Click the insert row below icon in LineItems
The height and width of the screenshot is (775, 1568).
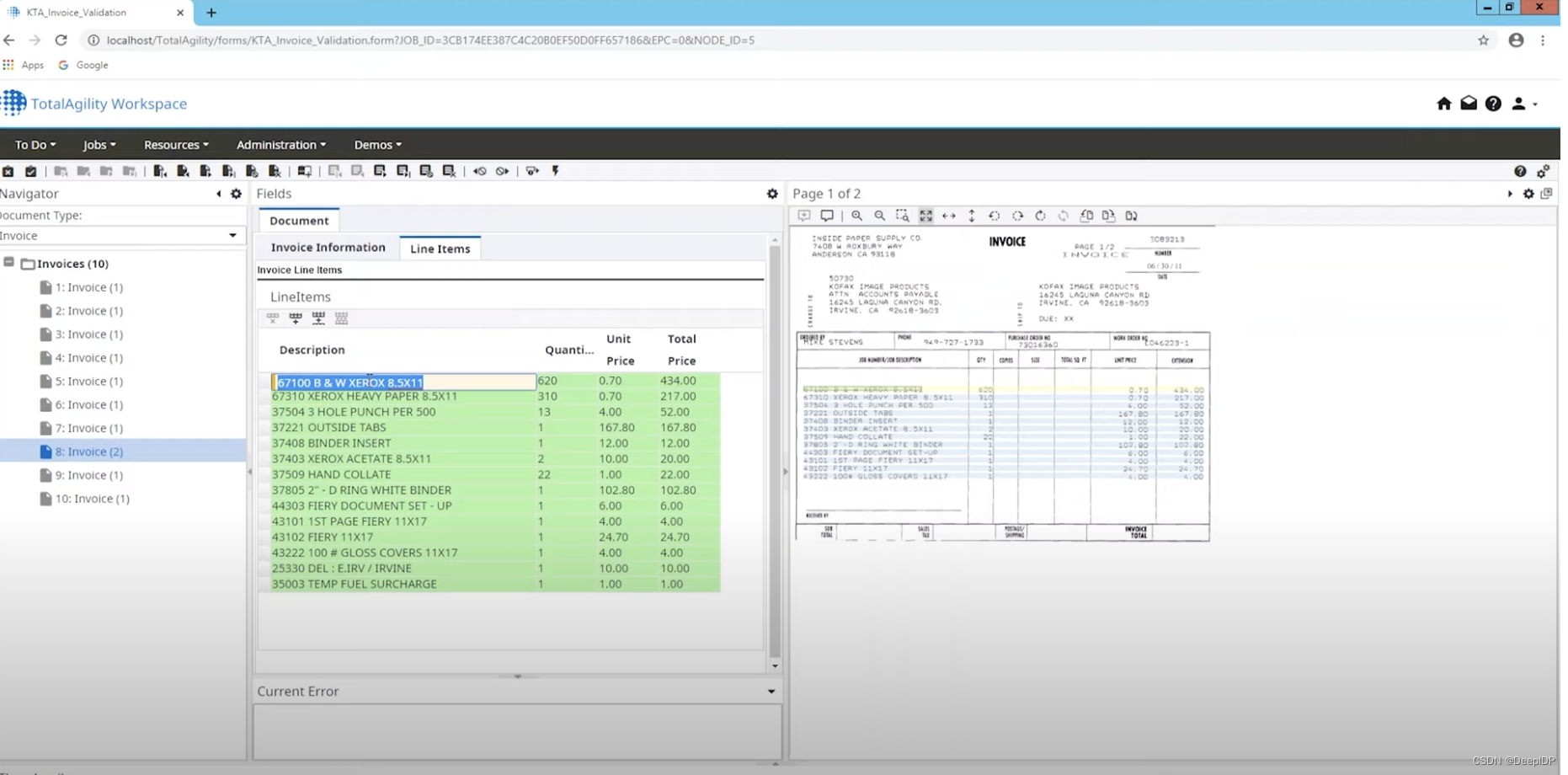(318, 318)
